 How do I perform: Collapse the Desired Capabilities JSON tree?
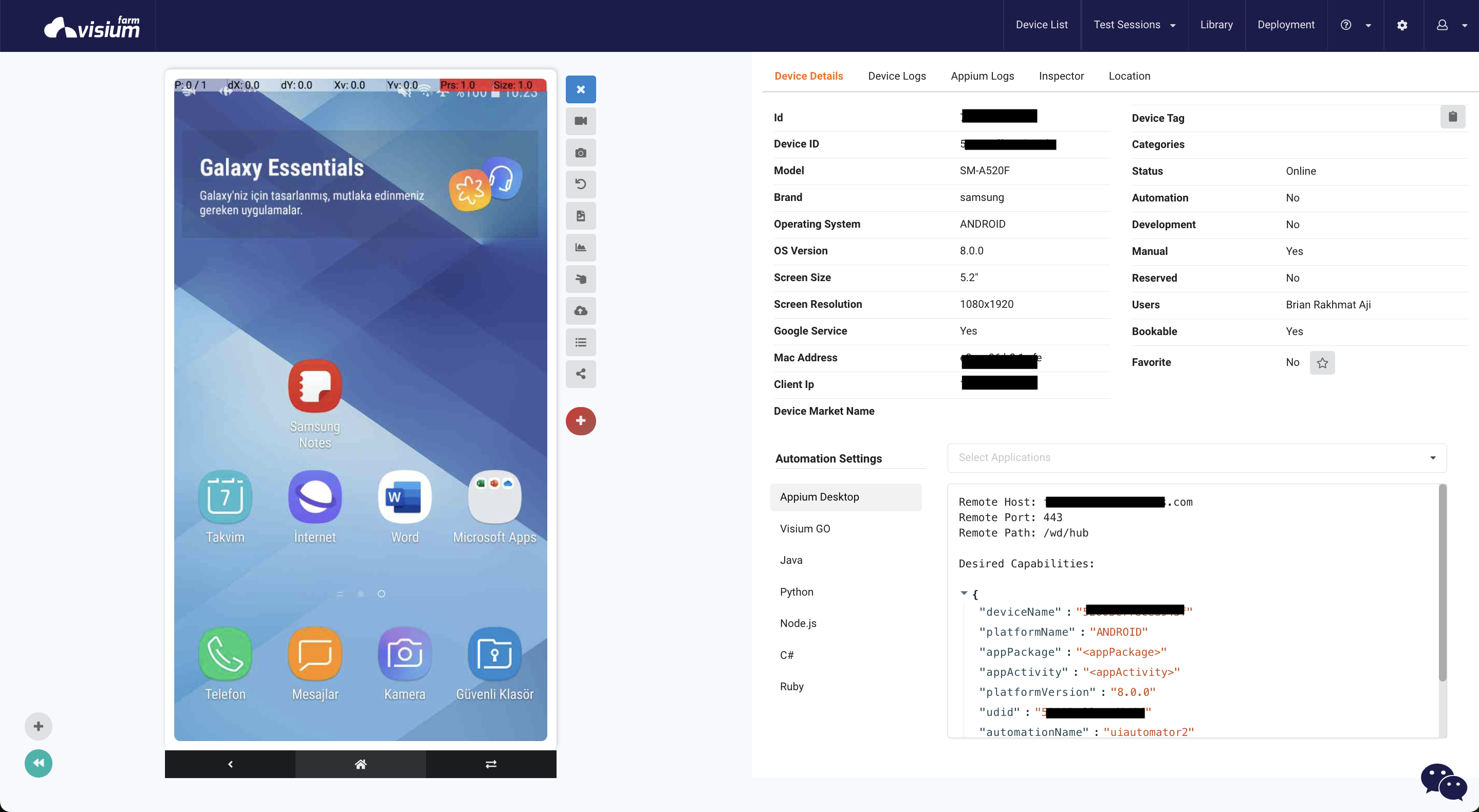click(x=964, y=593)
